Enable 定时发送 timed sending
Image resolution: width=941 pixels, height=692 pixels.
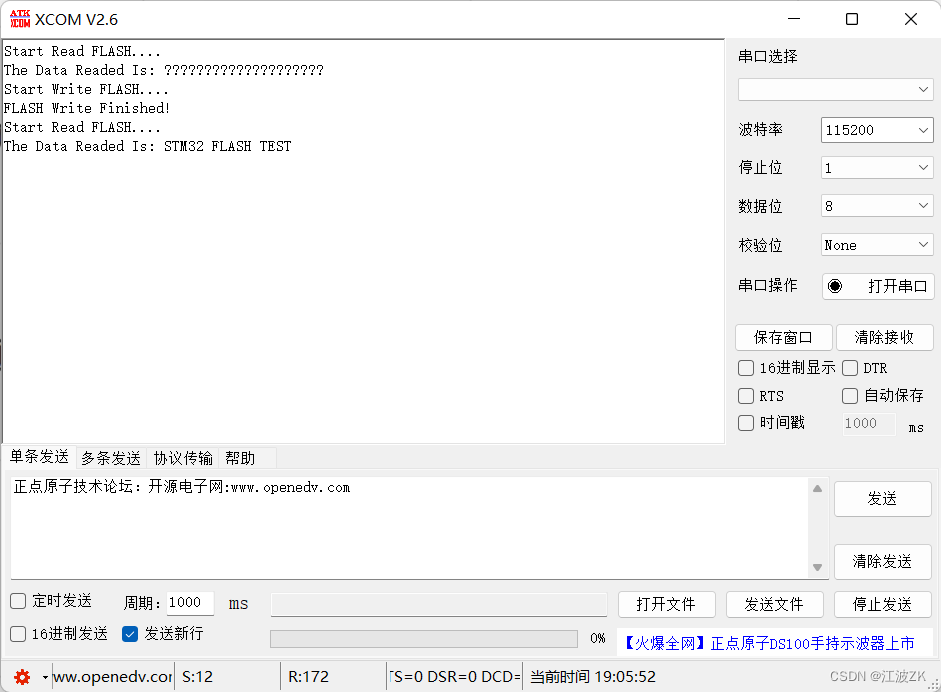click(17, 601)
